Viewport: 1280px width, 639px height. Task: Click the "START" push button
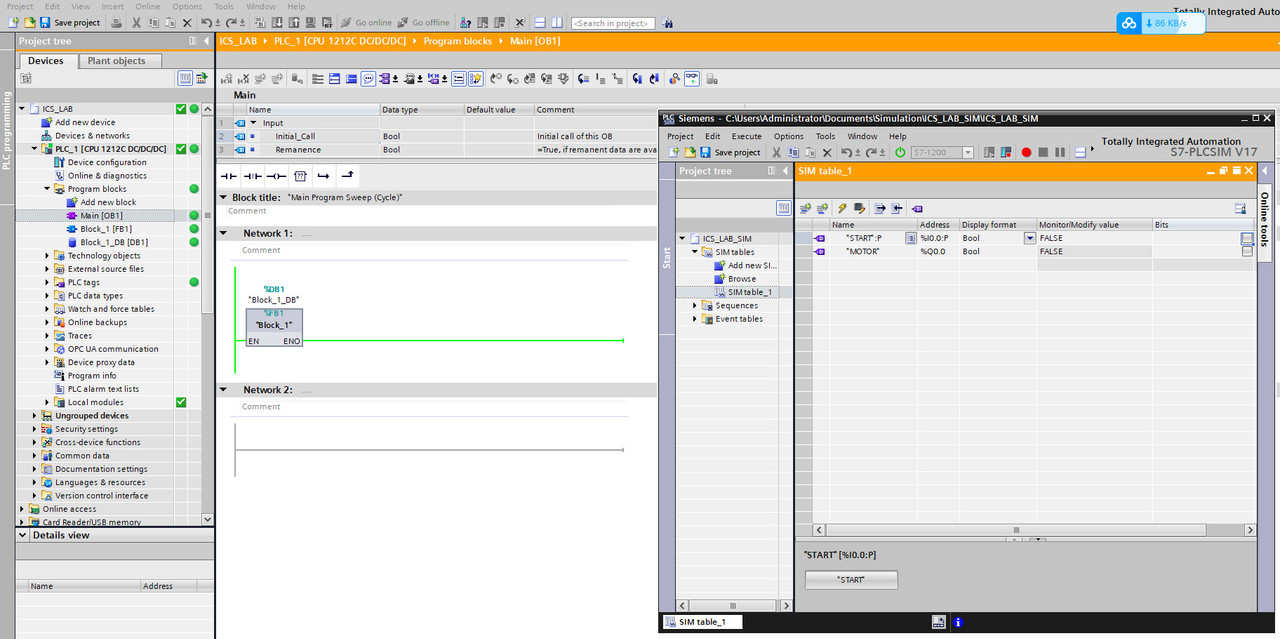(x=851, y=580)
